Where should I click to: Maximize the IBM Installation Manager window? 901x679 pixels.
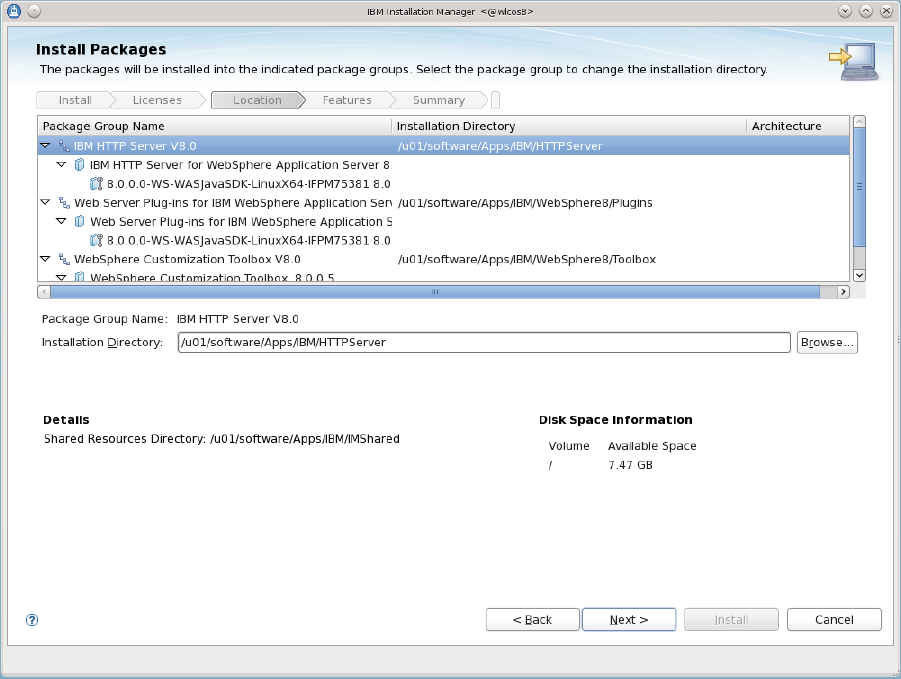coord(865,11)
